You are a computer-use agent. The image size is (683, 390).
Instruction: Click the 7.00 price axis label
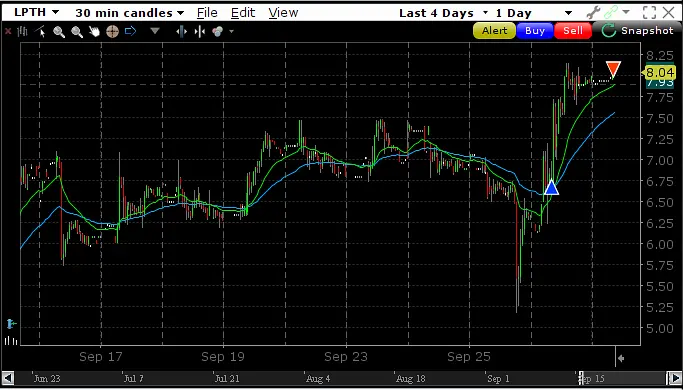pyautogui.click(x=660, y=161)
